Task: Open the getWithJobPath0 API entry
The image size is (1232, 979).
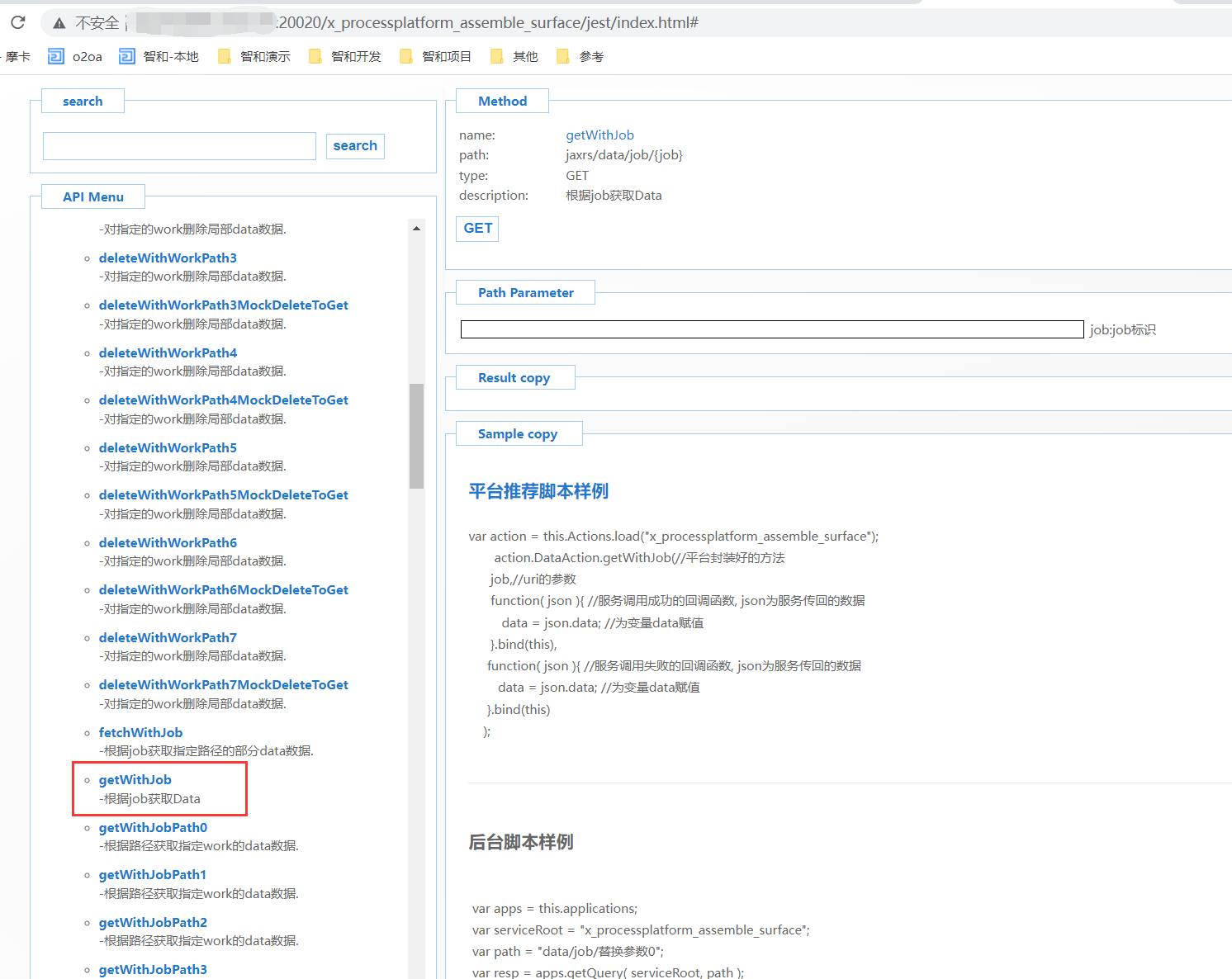Action: click(x=153, y=827)
